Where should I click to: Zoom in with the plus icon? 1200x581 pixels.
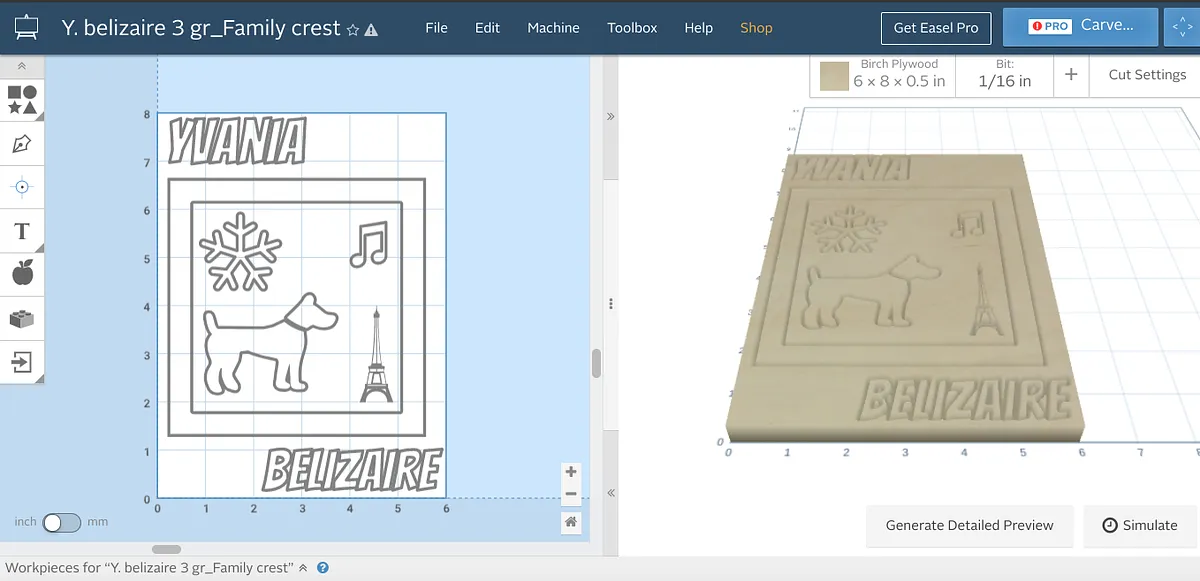[571, 472]
